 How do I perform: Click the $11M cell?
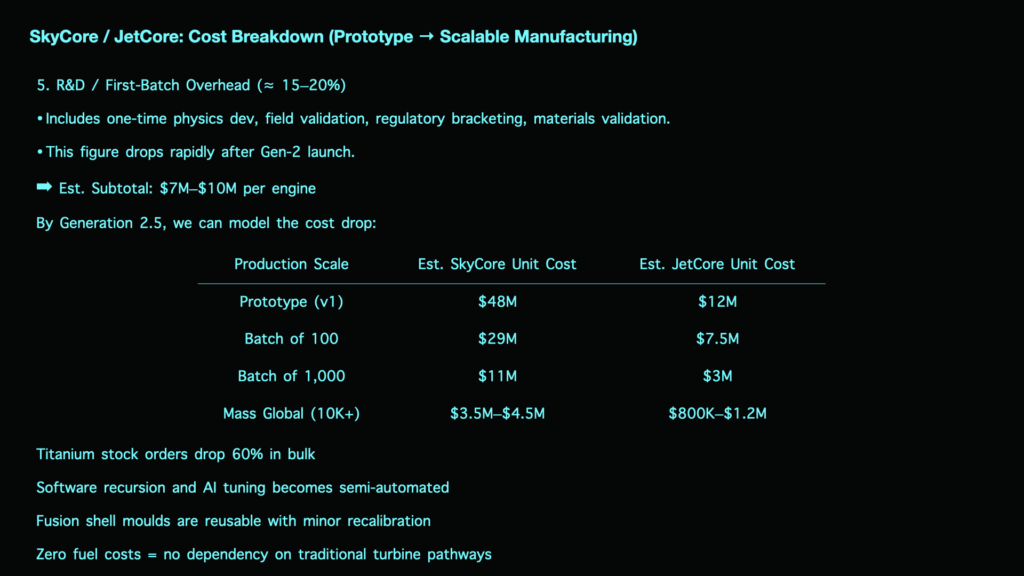(x=497, y=376)
